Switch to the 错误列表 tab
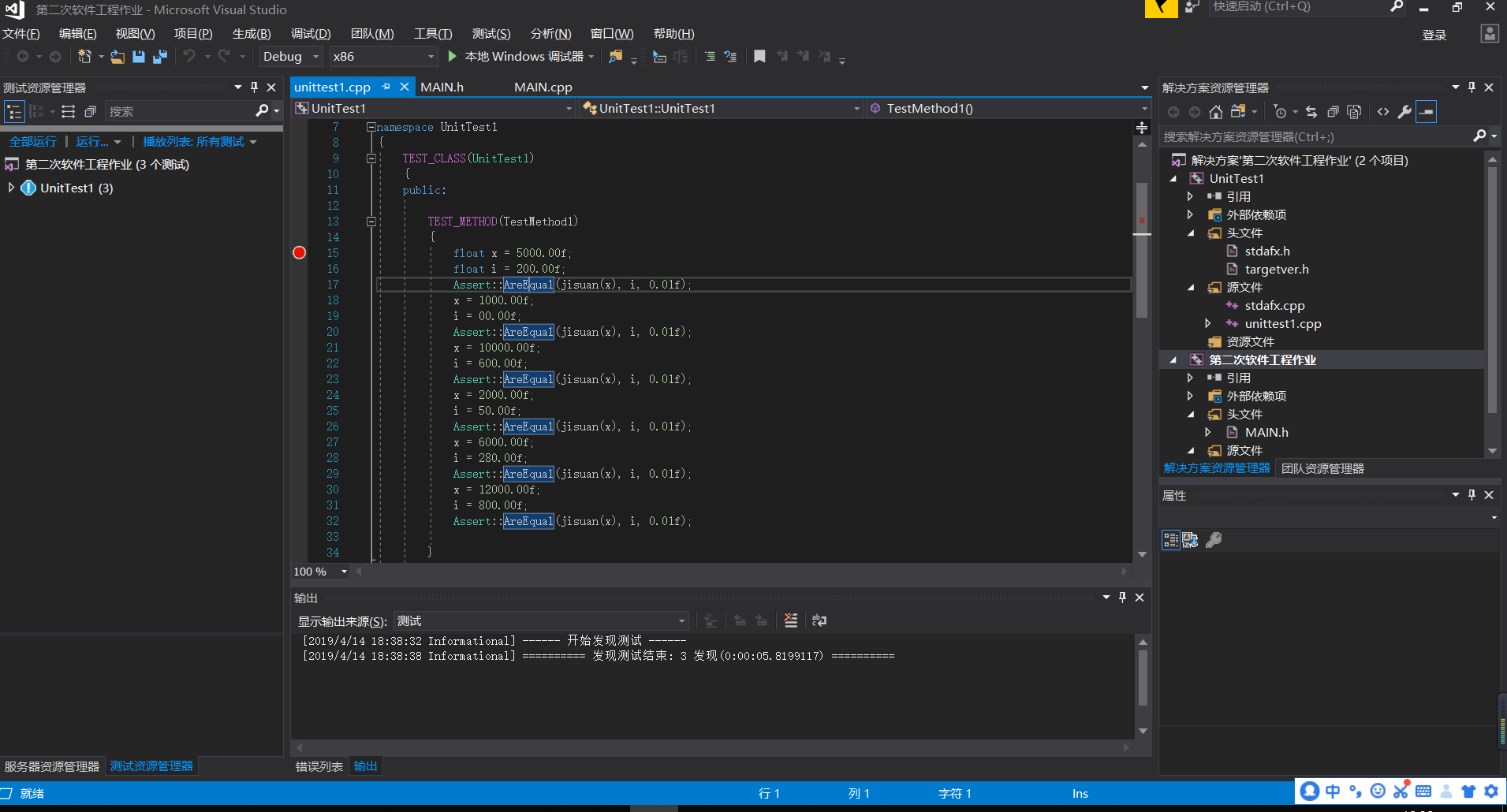Viewport: 1507px width, 812px height. pos(319,766)
